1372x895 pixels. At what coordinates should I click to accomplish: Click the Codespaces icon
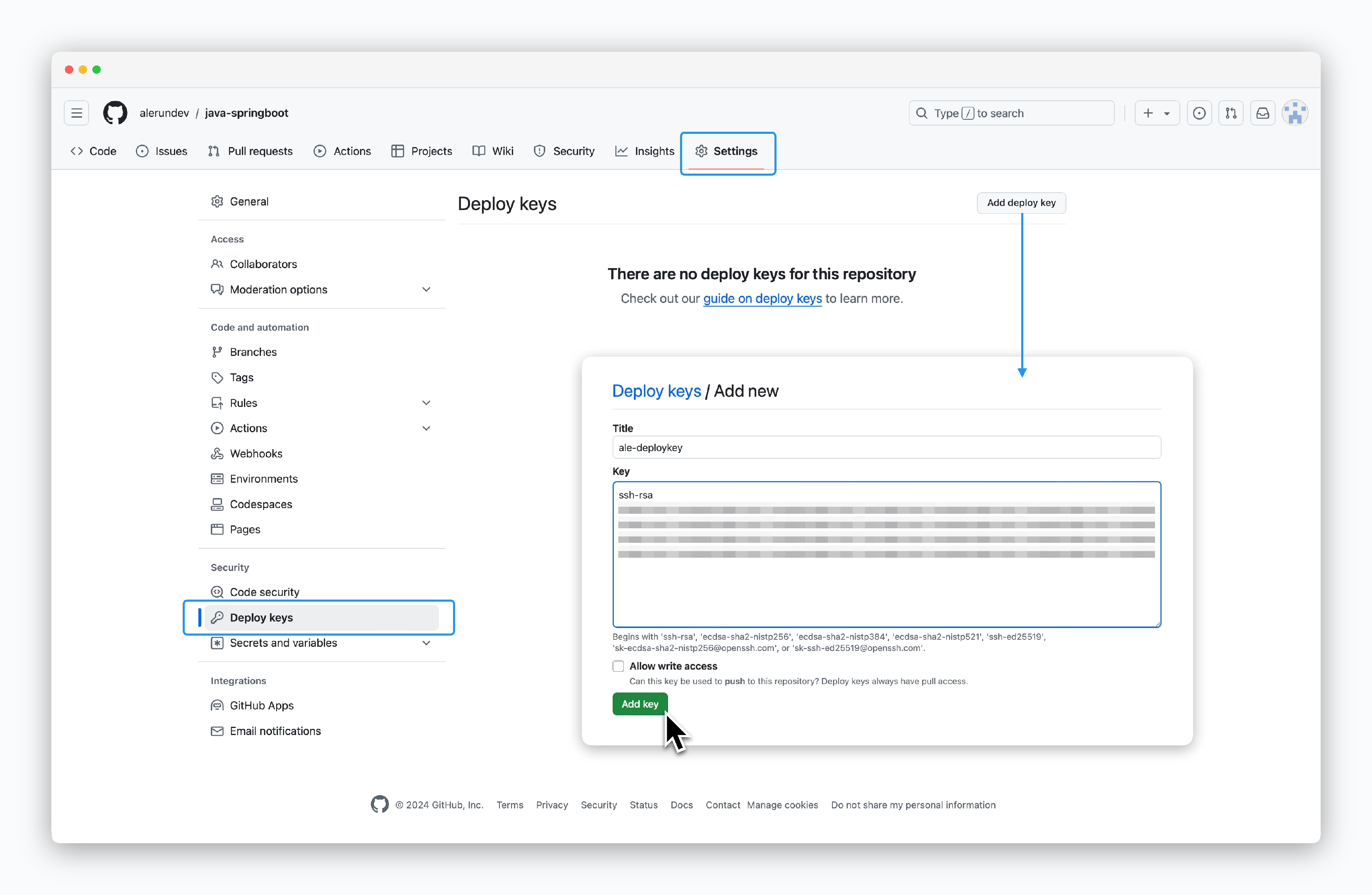point(217,504)
